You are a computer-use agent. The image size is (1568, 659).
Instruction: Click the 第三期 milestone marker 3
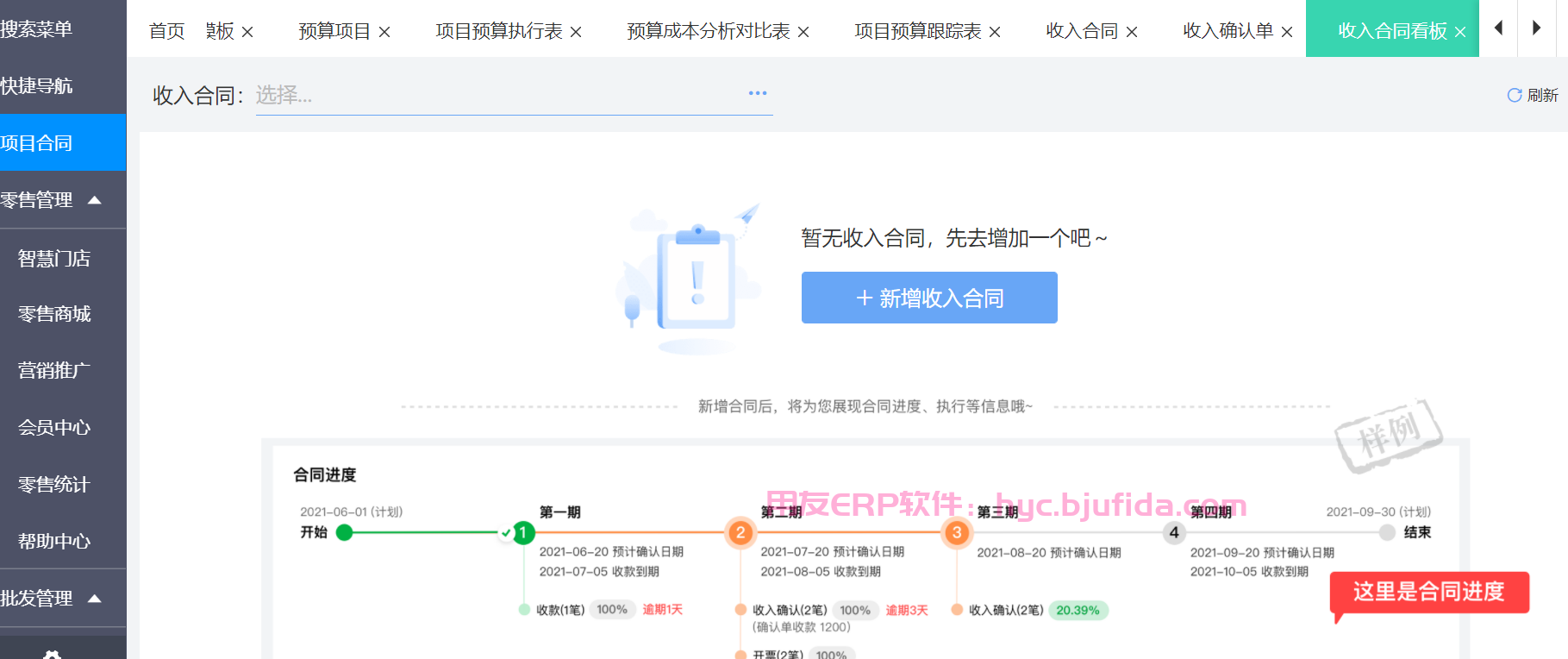click(957, 533)
